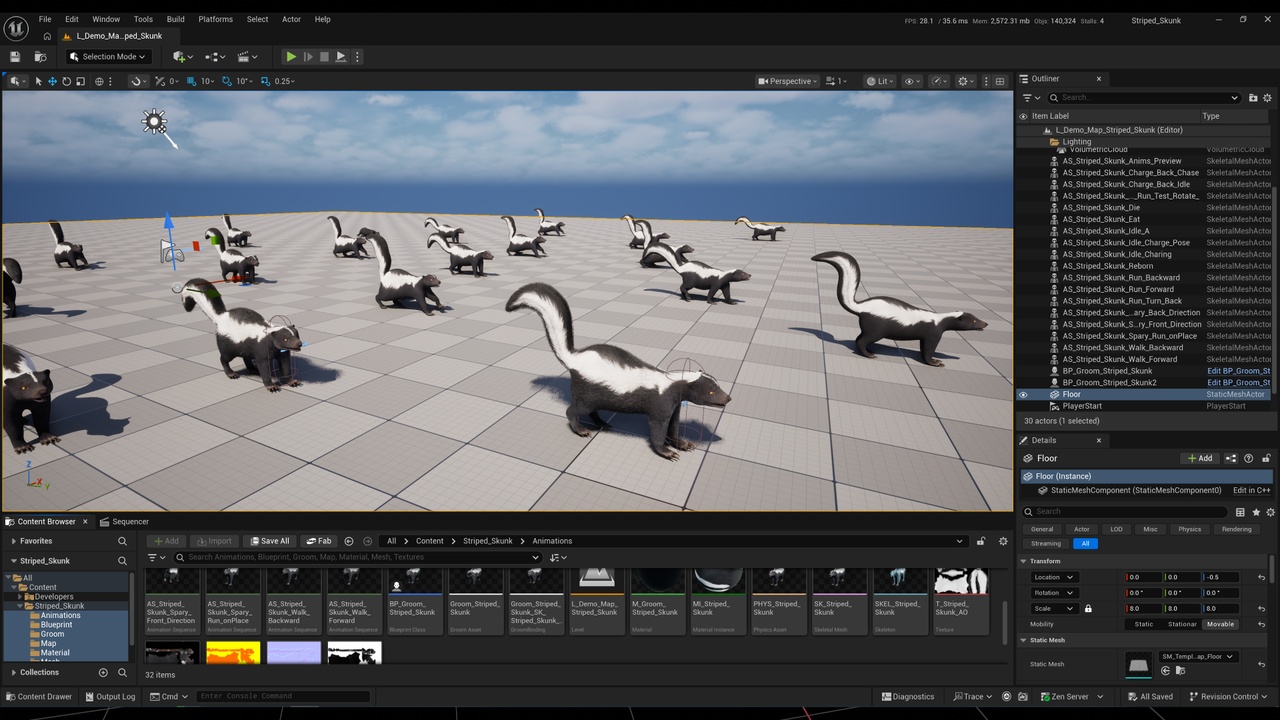Select the Rendering category filter in Details

[1236, 529]
